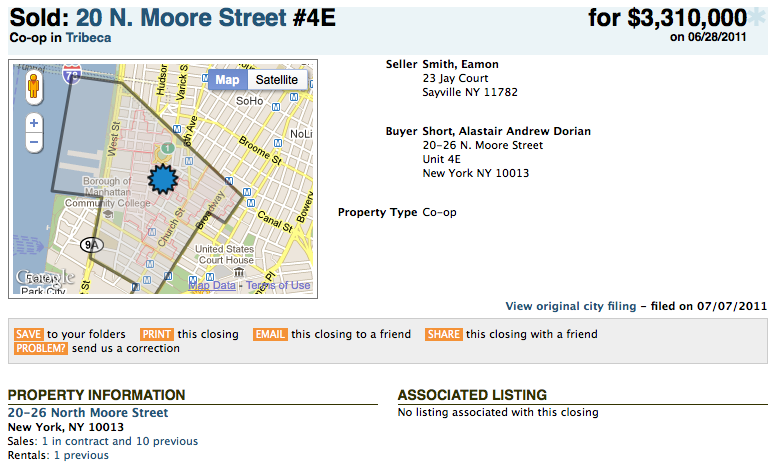Image resolution: width=778 pixels, height=467 pixels.
Task: Click the SAVE to folders icon
Action: click(28, 334)
